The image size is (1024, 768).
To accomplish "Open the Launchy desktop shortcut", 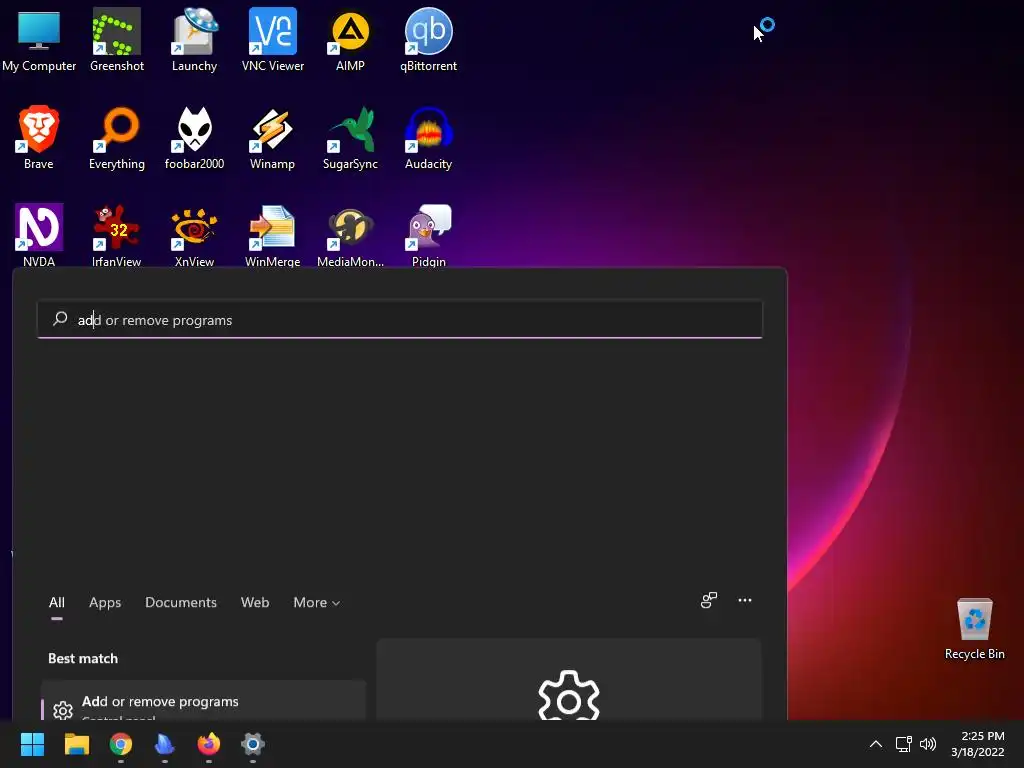I will click(195, 40).
